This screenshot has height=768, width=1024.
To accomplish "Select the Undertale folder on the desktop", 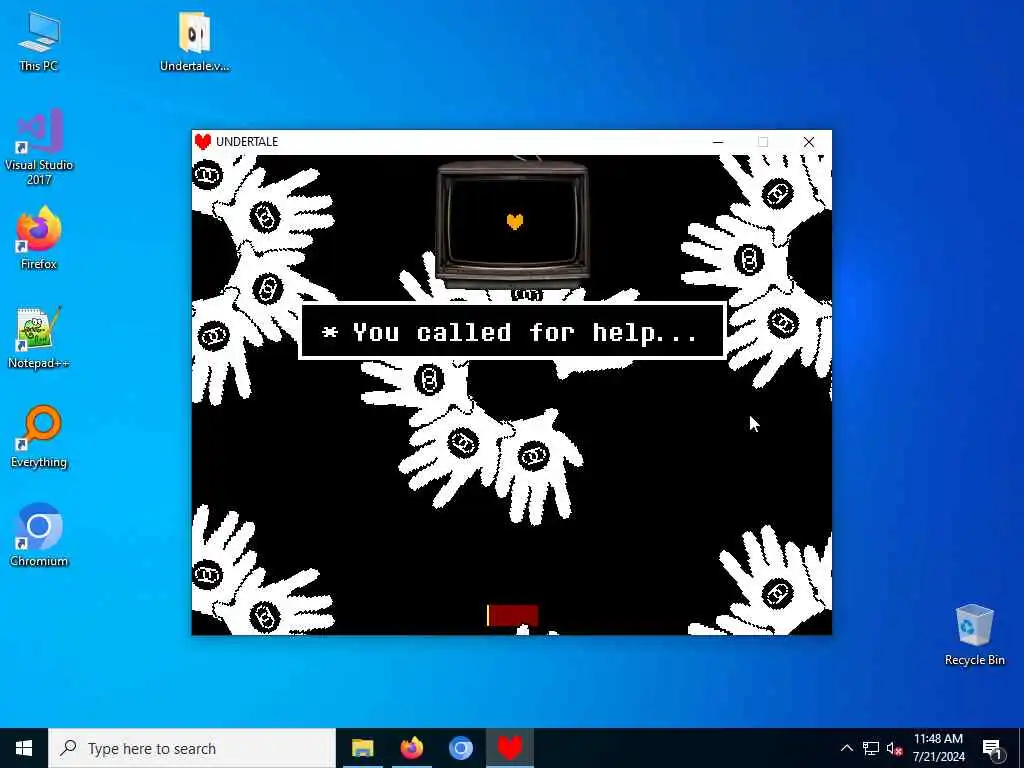I will click(x=195, y=41).
